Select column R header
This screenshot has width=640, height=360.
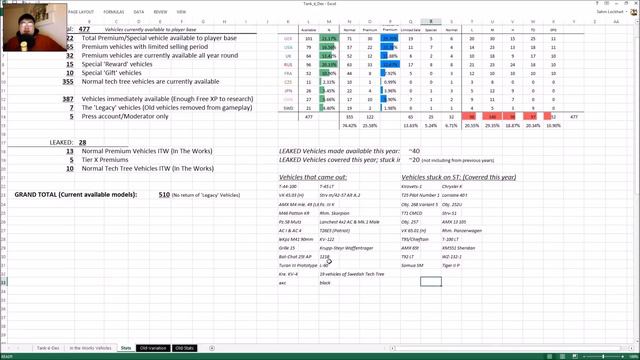431,21
